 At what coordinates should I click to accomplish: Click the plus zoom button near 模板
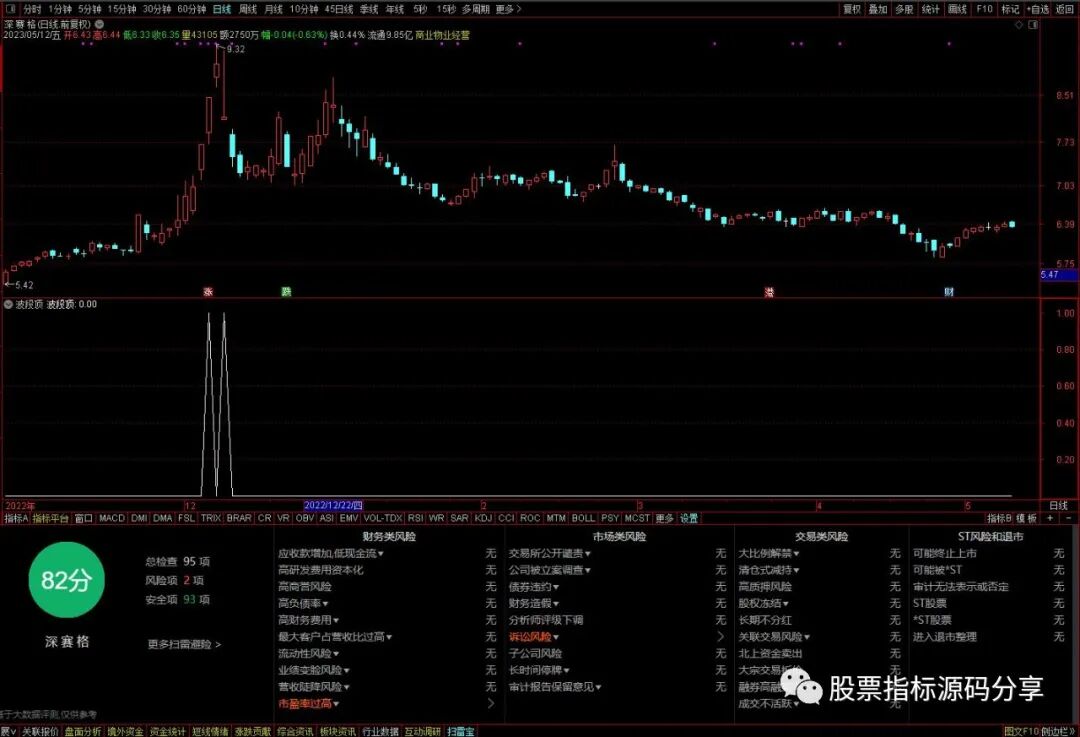[1050, 518]
